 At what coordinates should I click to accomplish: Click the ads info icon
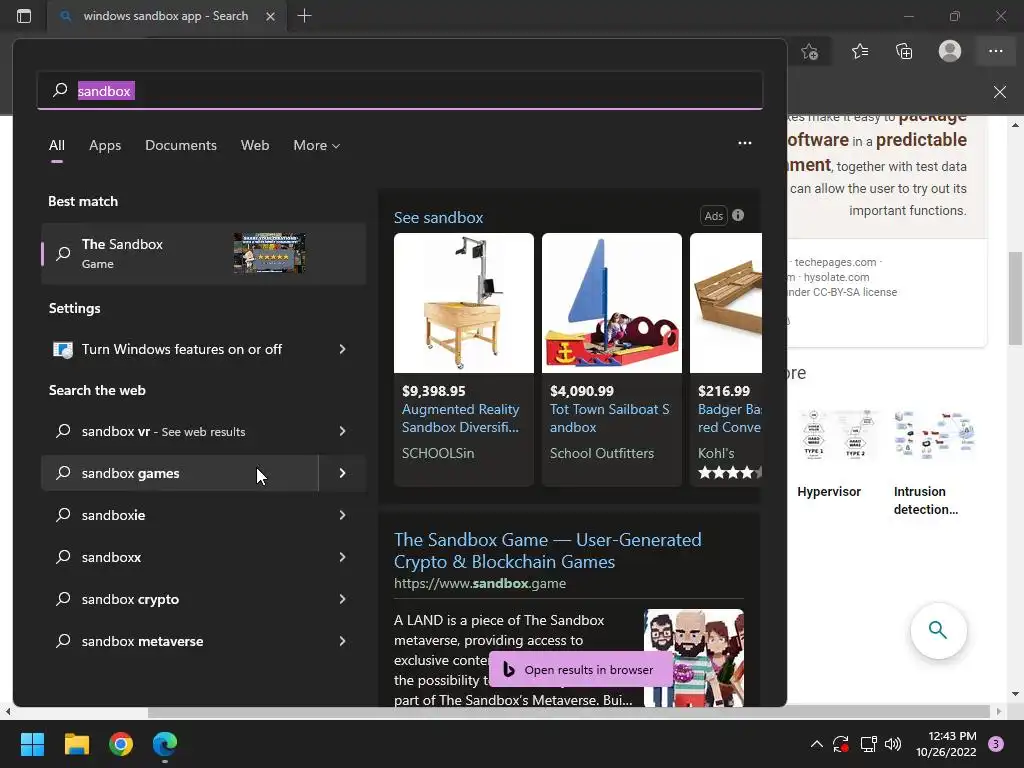tap(738, 215)
